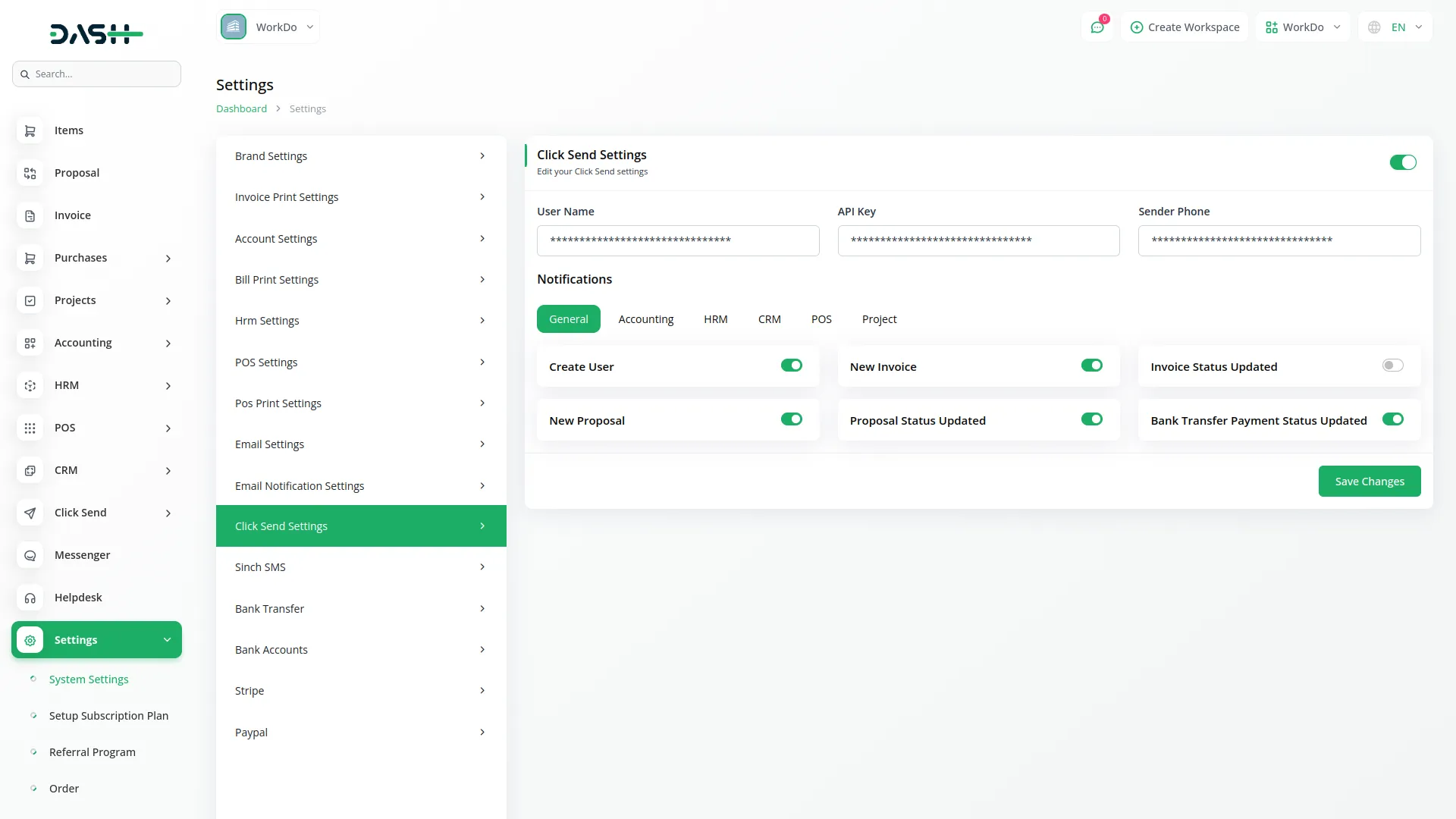Screen dimensions: 1456x819
Task: Click the Helpdesk headset icon
Action: pos(30,598)
